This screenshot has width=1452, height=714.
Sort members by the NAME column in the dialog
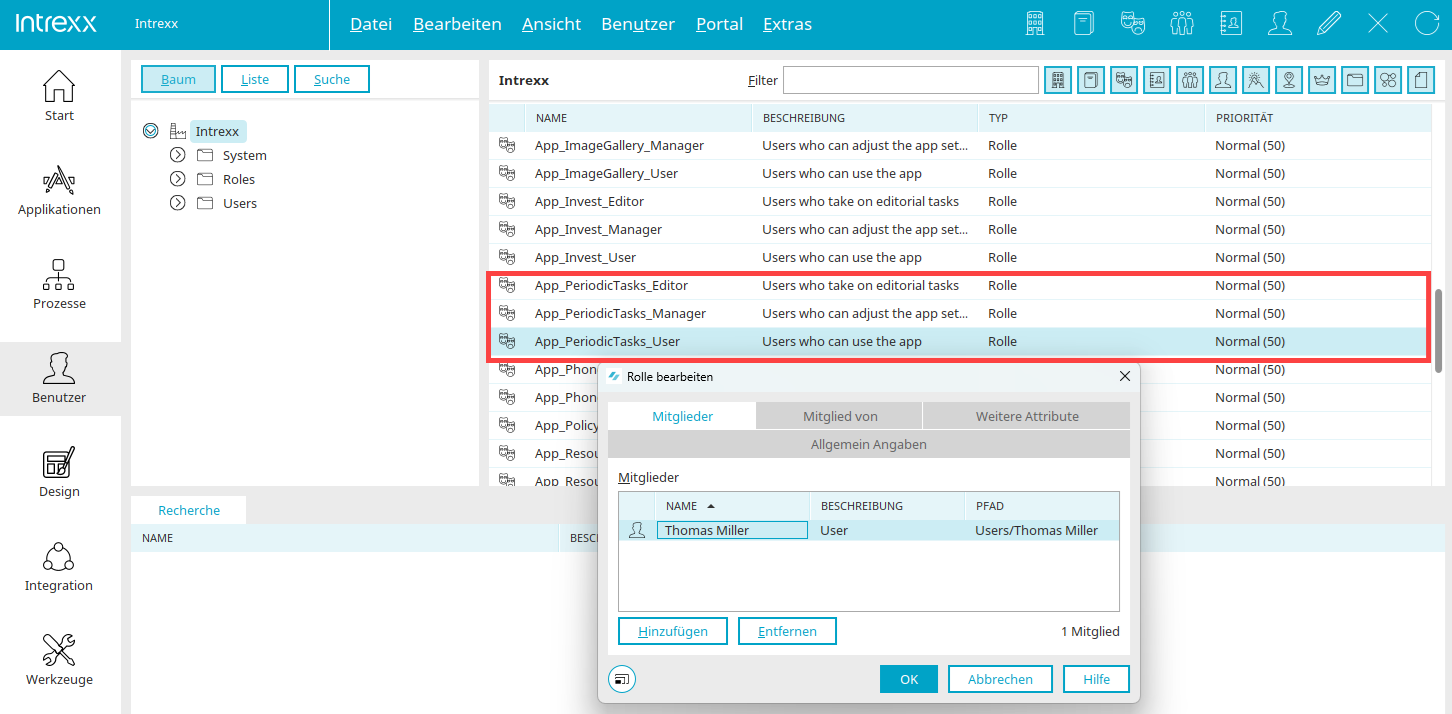click(x=732, y=506)
